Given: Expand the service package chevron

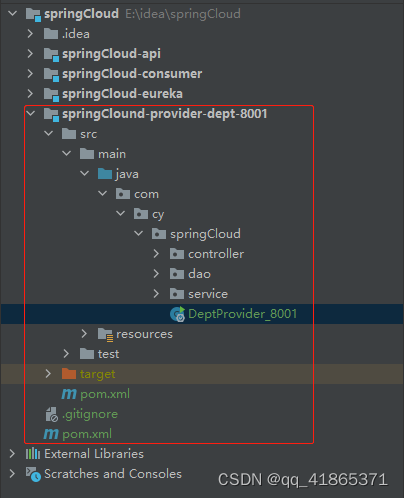Looking at the screenshot, I should click(x=156, y=294).
